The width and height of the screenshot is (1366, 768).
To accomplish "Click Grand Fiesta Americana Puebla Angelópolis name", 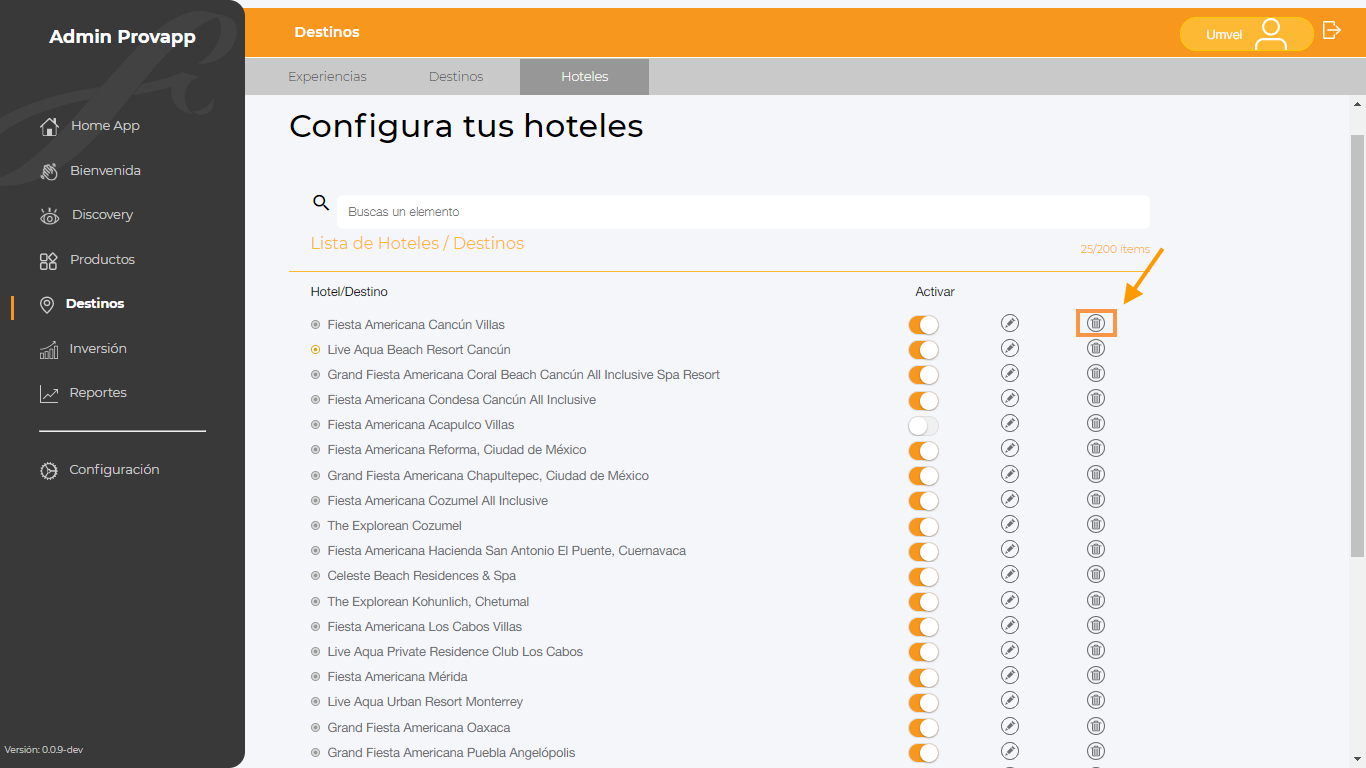I will 451,753.
